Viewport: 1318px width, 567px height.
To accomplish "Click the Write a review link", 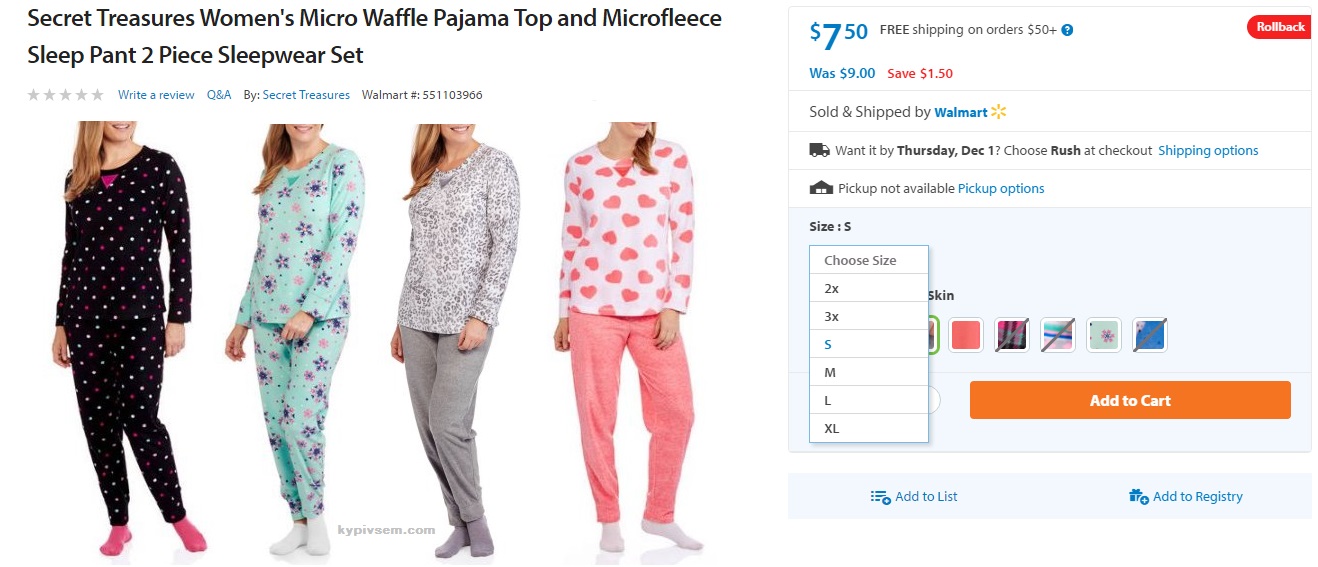I will pyautogui.click(x=156, y=95).
